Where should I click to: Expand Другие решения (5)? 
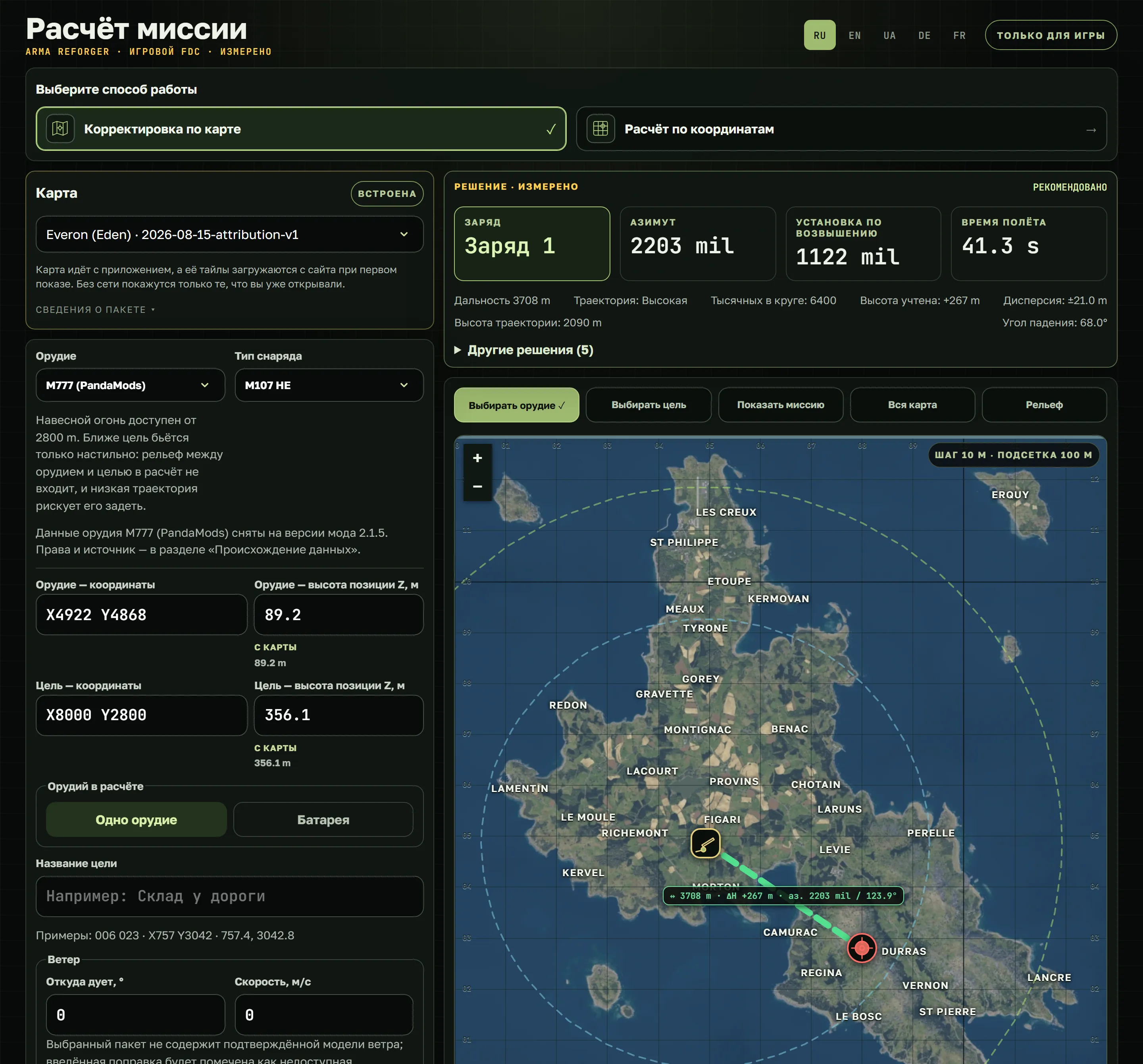click(x=524, y=350)
